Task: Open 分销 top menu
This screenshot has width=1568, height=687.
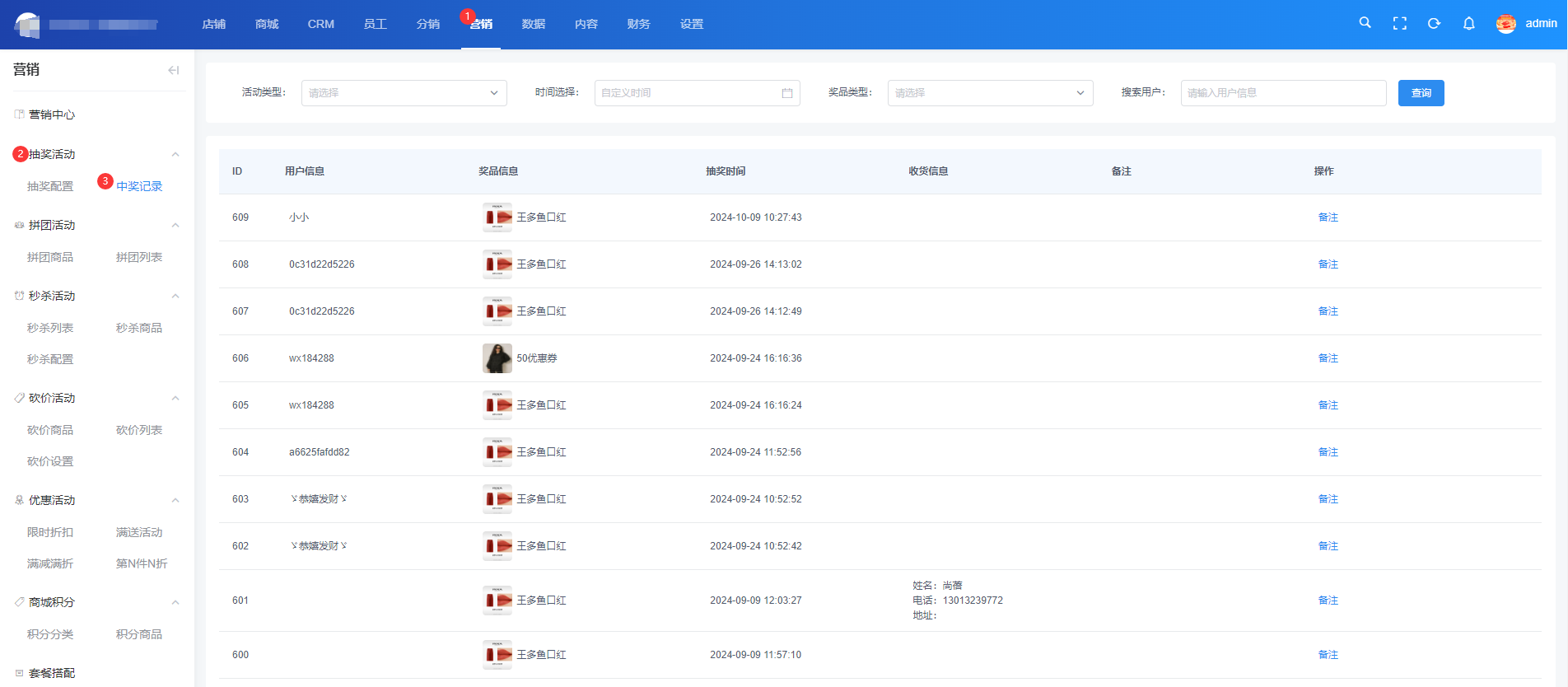Action: (x=428, y=24)
